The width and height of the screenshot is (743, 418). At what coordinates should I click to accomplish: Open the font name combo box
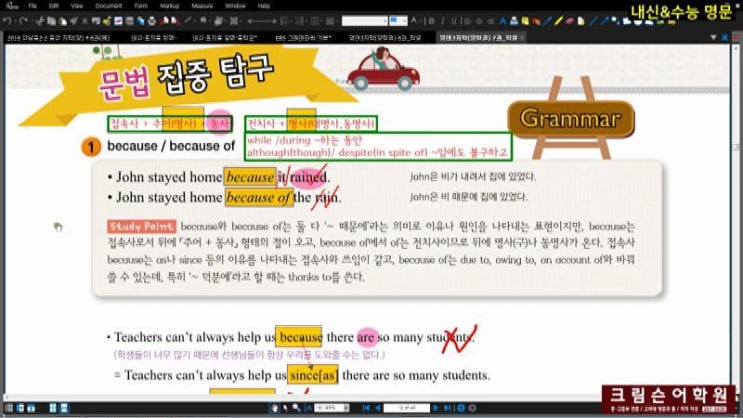pyautogui.click(x=364, y=21)
